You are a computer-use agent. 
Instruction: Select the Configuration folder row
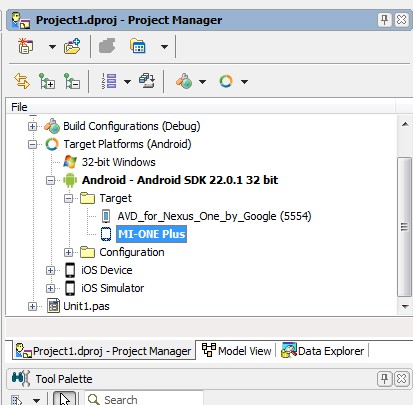click(132, 252)
